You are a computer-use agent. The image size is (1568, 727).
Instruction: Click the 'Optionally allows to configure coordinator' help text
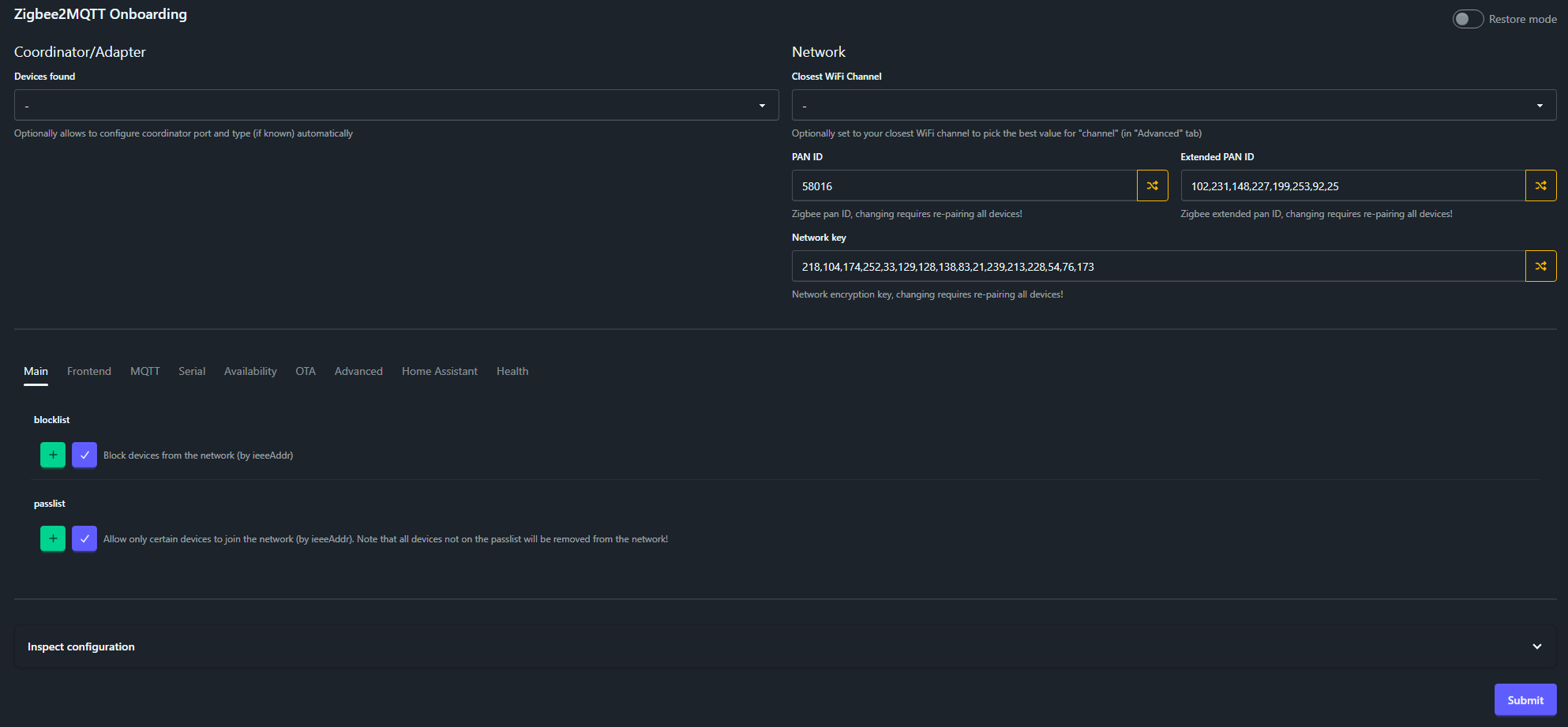click(183, 133)
